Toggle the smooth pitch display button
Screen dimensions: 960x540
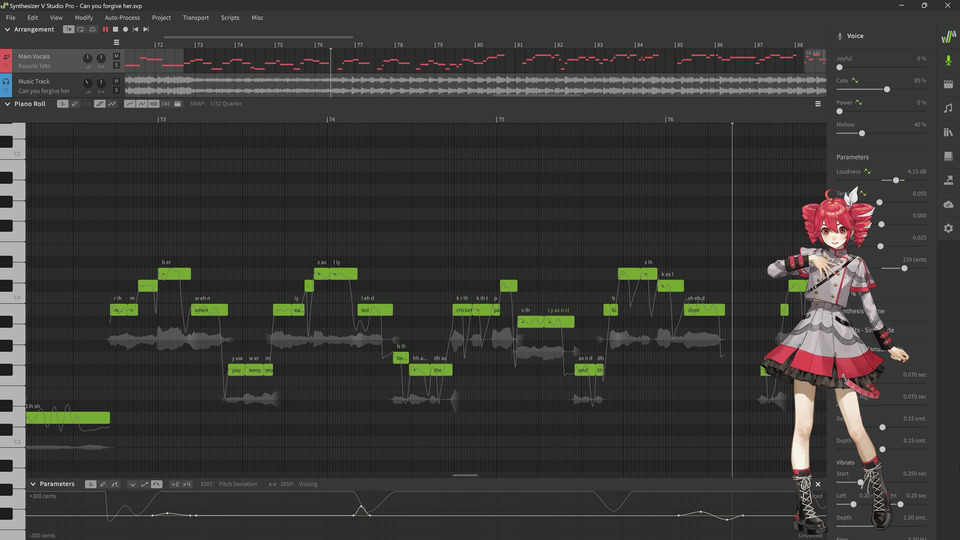click(129, 104)
